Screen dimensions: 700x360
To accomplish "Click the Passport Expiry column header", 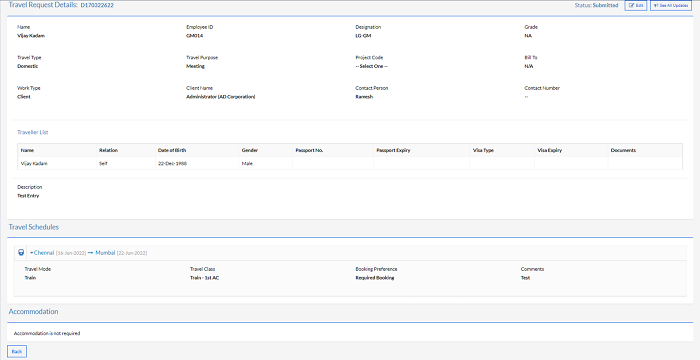I will click(x=393, y=150).
